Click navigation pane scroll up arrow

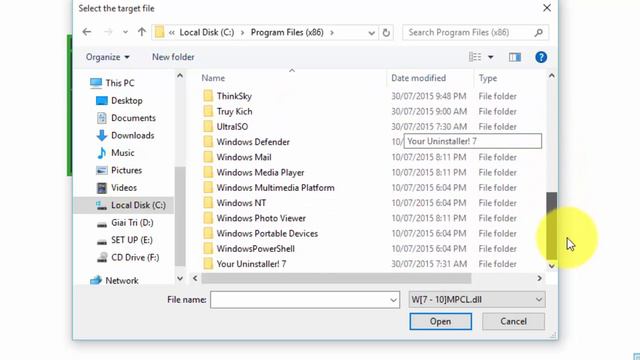click(x=180, y=76)
